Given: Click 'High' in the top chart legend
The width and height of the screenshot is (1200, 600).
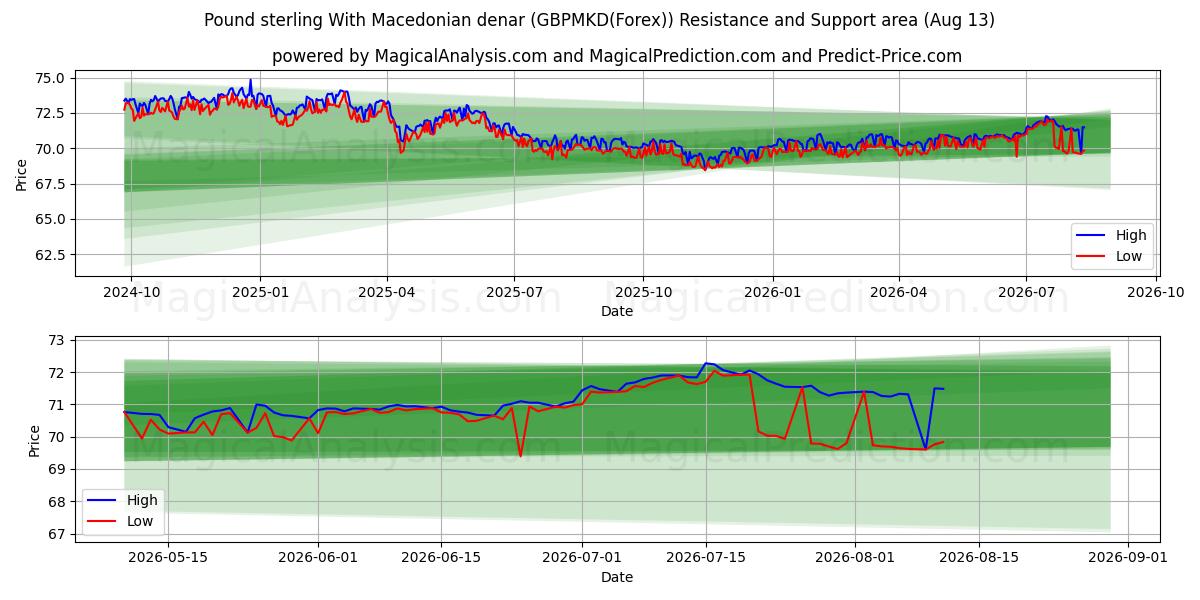Looking at the screenshot, I should click(x=1131, y=235).
